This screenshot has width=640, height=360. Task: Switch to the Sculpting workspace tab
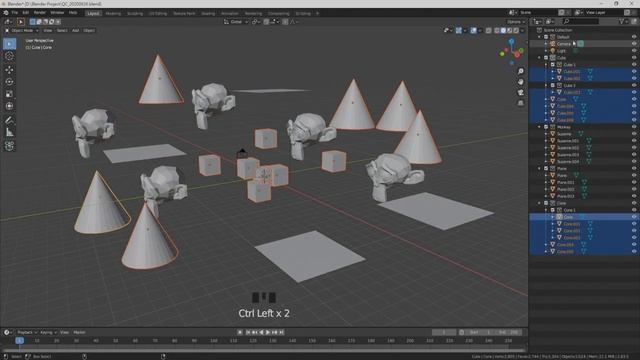click(135, 13)
